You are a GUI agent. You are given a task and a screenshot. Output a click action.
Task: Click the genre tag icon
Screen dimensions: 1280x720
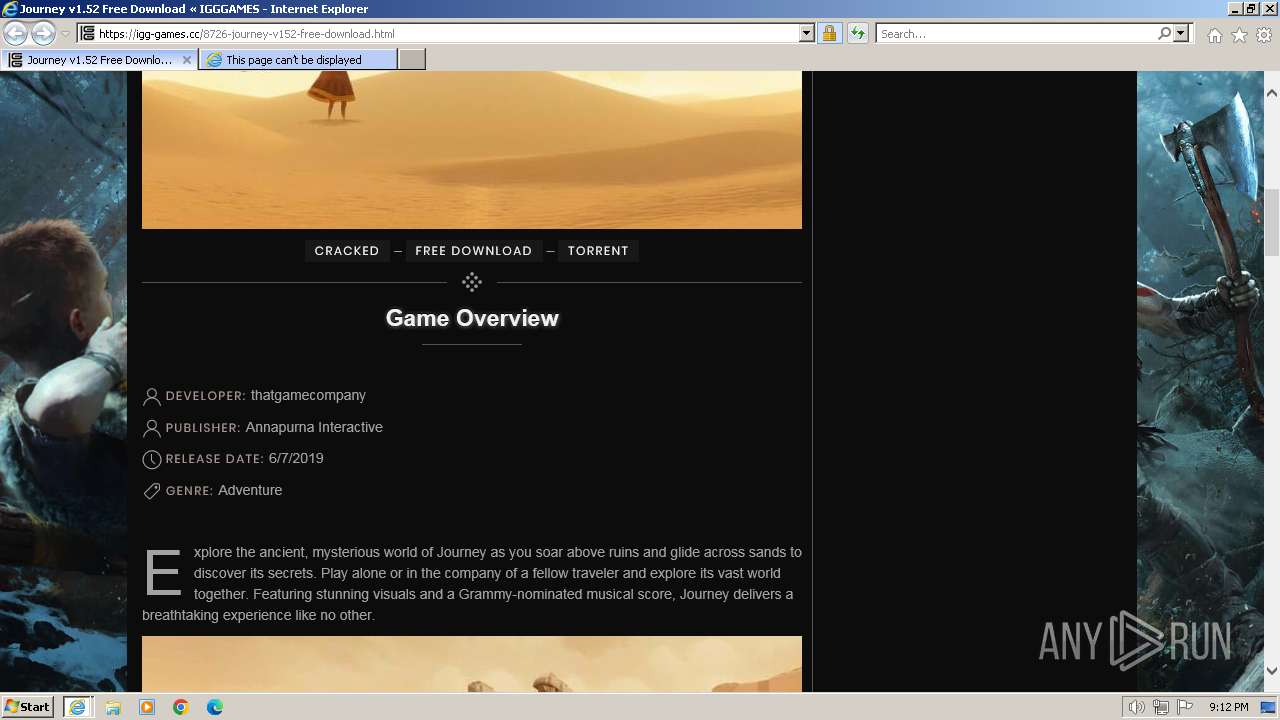click(152, 491)
